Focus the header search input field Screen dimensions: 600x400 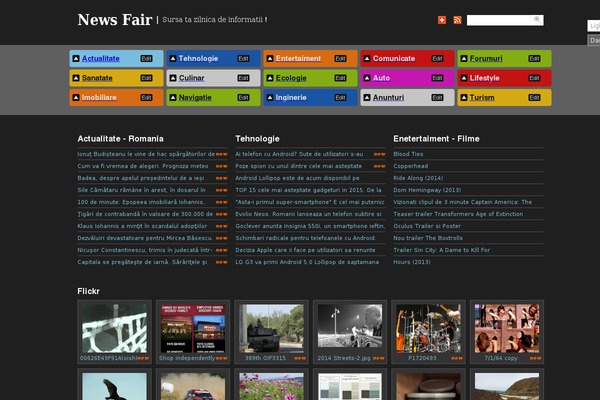(x=499, y=20)
